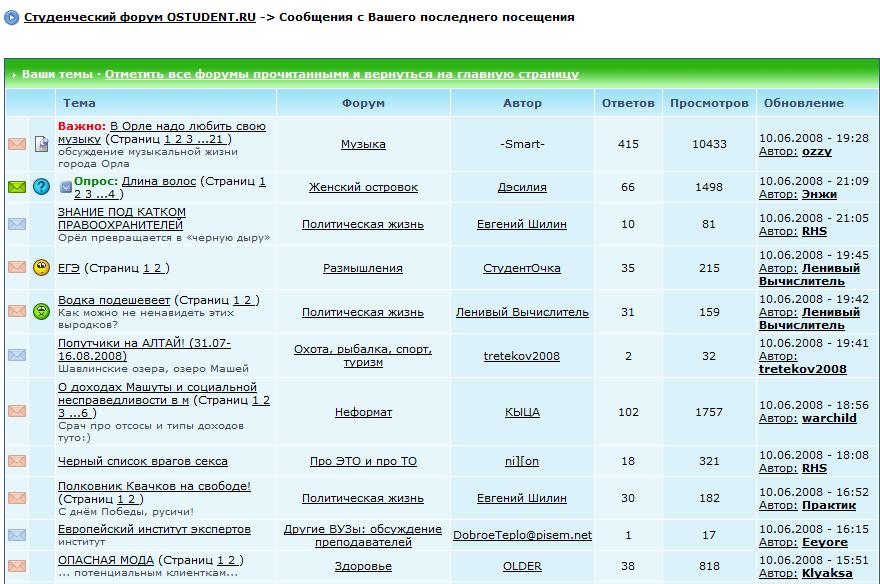
Task: Click envelope icon in Полковник Квачков row
Action: [17, 498]
